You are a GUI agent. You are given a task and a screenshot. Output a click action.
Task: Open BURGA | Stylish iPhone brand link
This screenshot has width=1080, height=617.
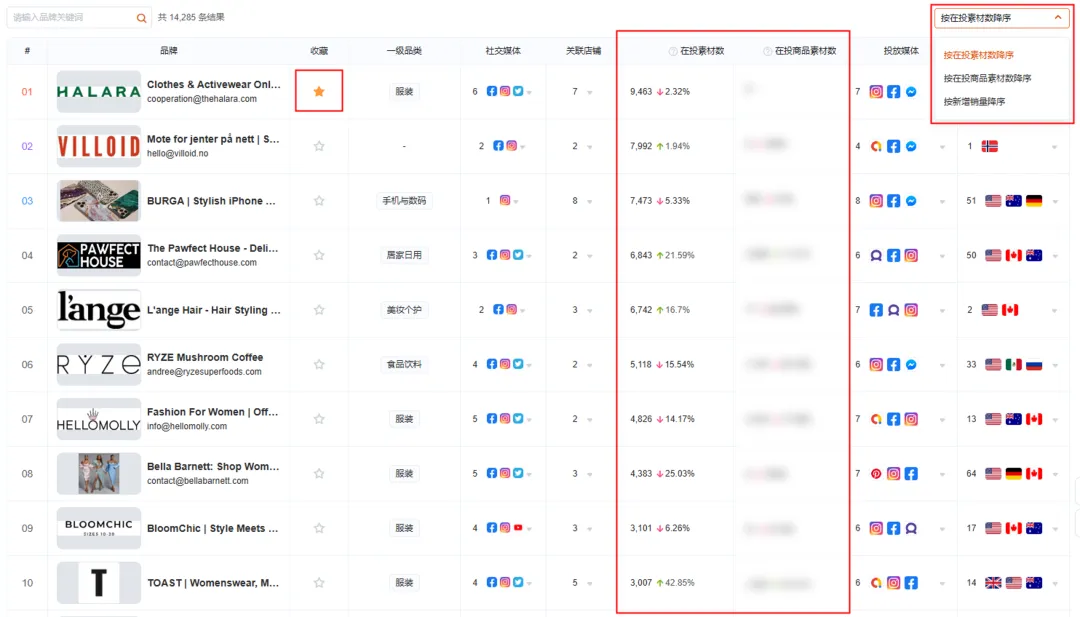click(211, 200)
